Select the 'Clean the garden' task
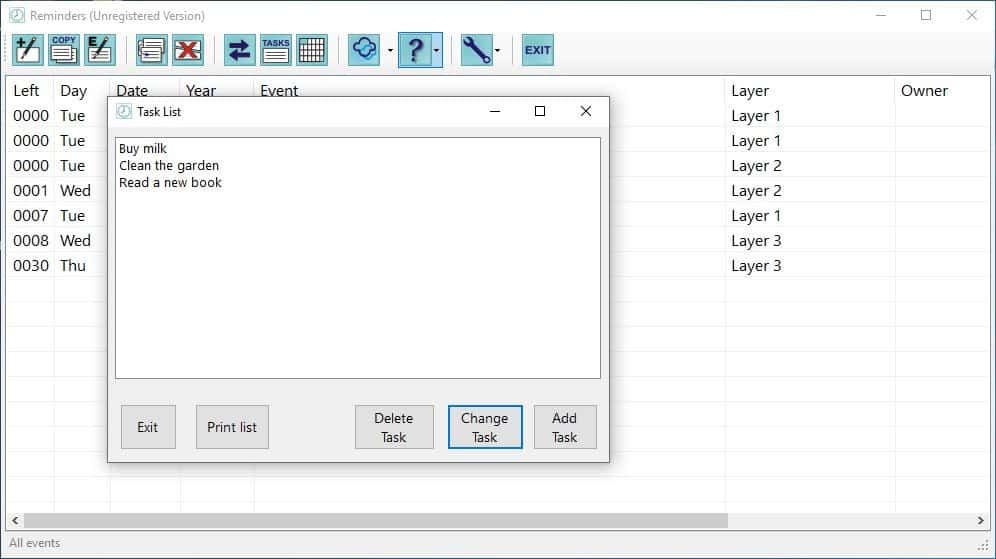Screen dimensions: 996x559 click(169, 166)
